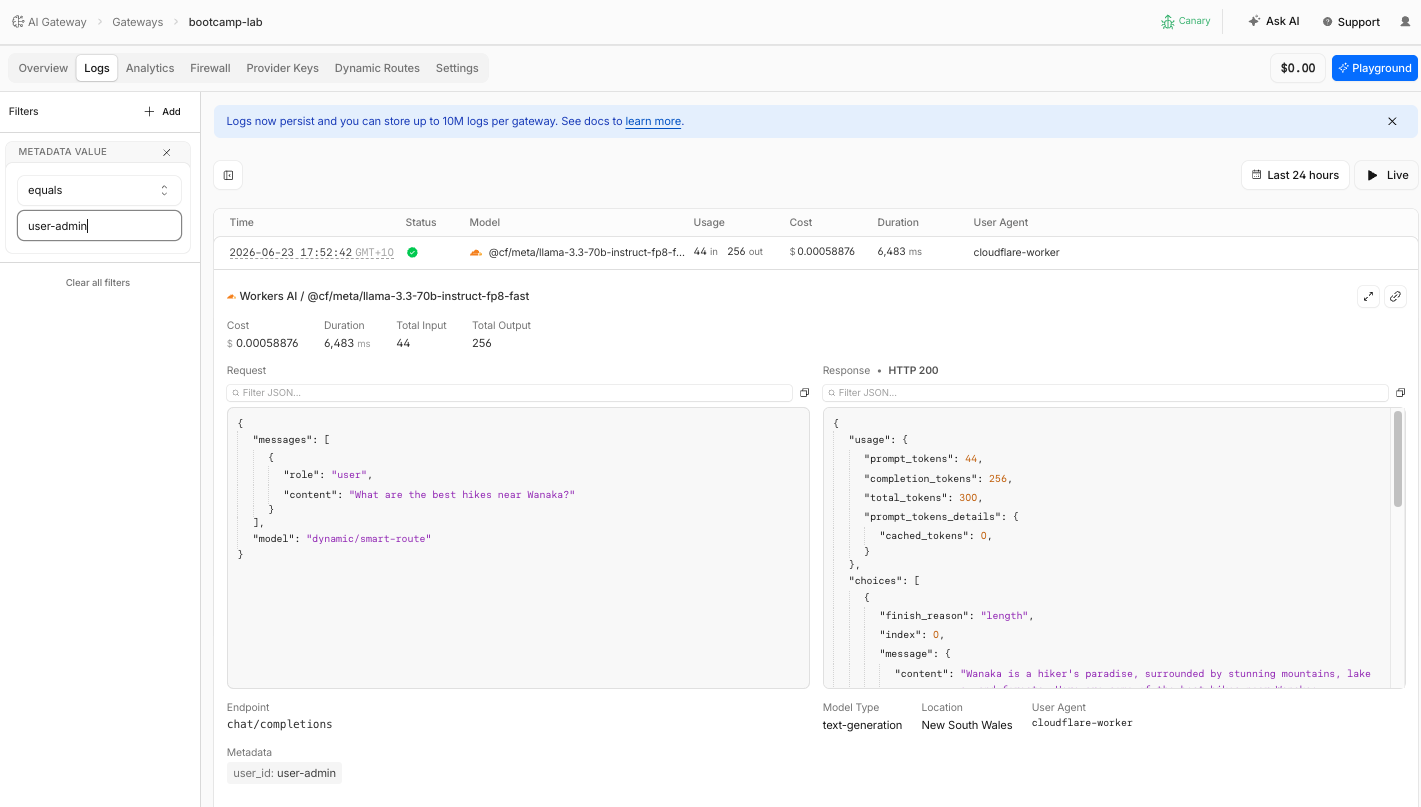Viewport: 1421px width, 807px height.
Task: Dismiss the logs persist banner
Action: tap(1392, 121)
